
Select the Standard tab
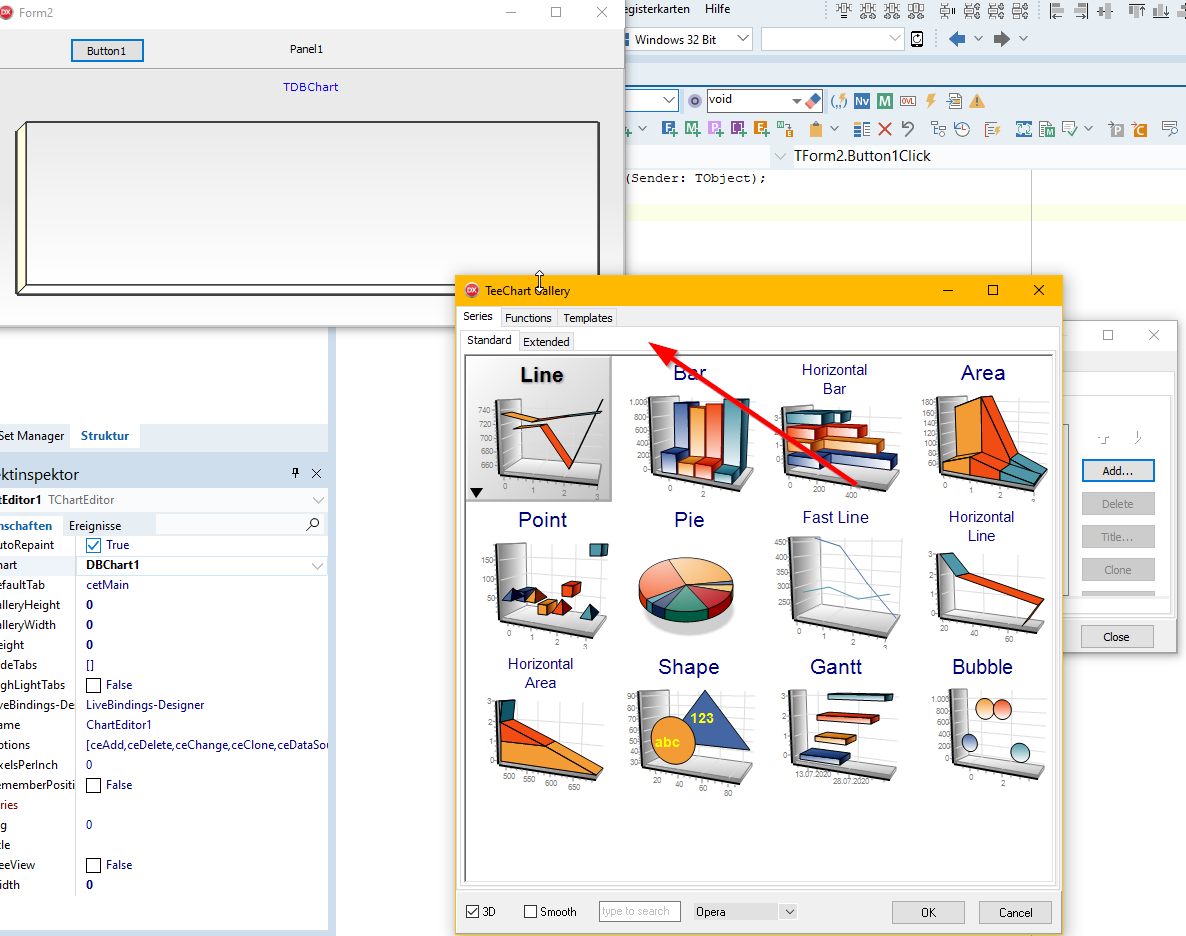coord(489,341)
